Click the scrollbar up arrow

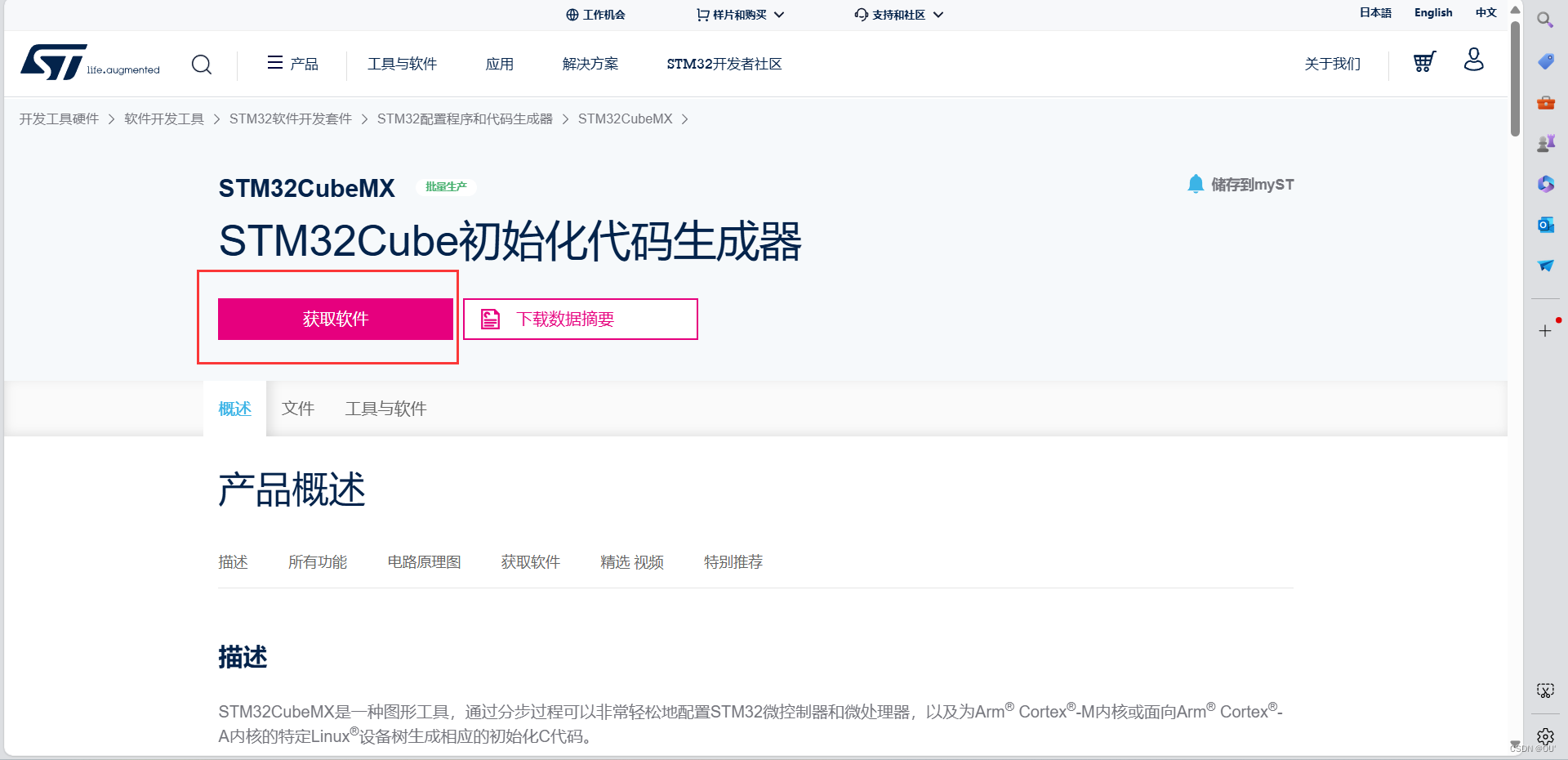point(1515,10)
